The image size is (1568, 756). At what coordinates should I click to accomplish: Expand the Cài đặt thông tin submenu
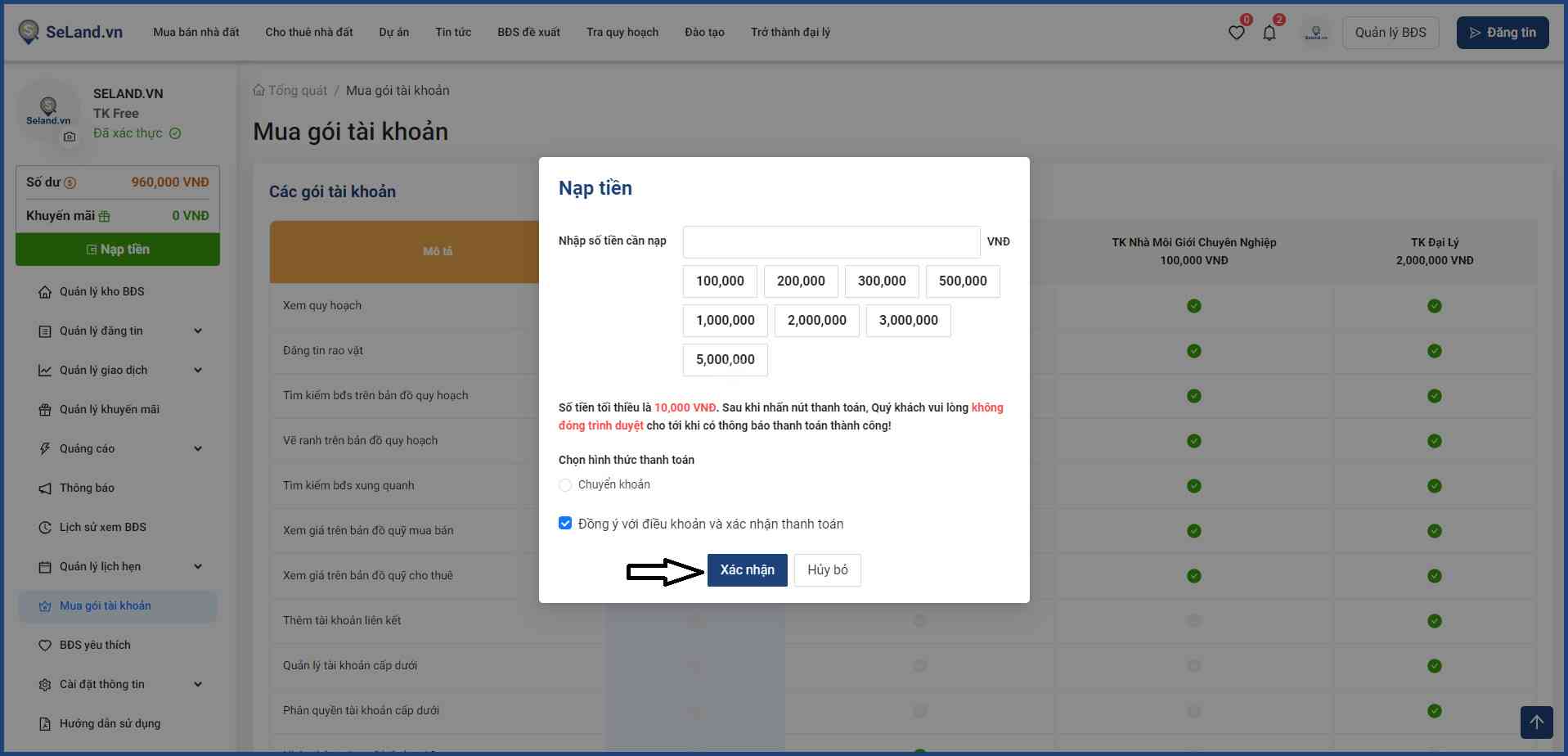[198, 684]
